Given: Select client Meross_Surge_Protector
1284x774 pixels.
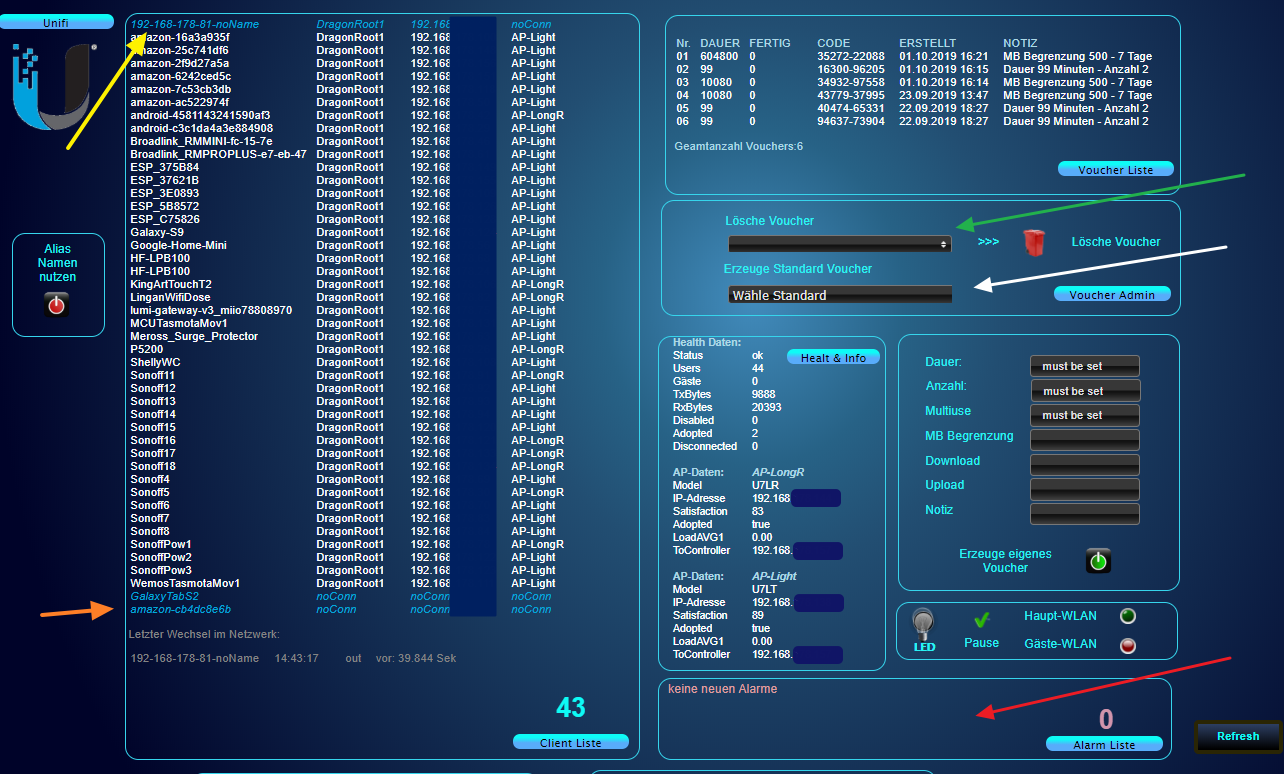Looking at the screenshot, I should tap(194, 336).
